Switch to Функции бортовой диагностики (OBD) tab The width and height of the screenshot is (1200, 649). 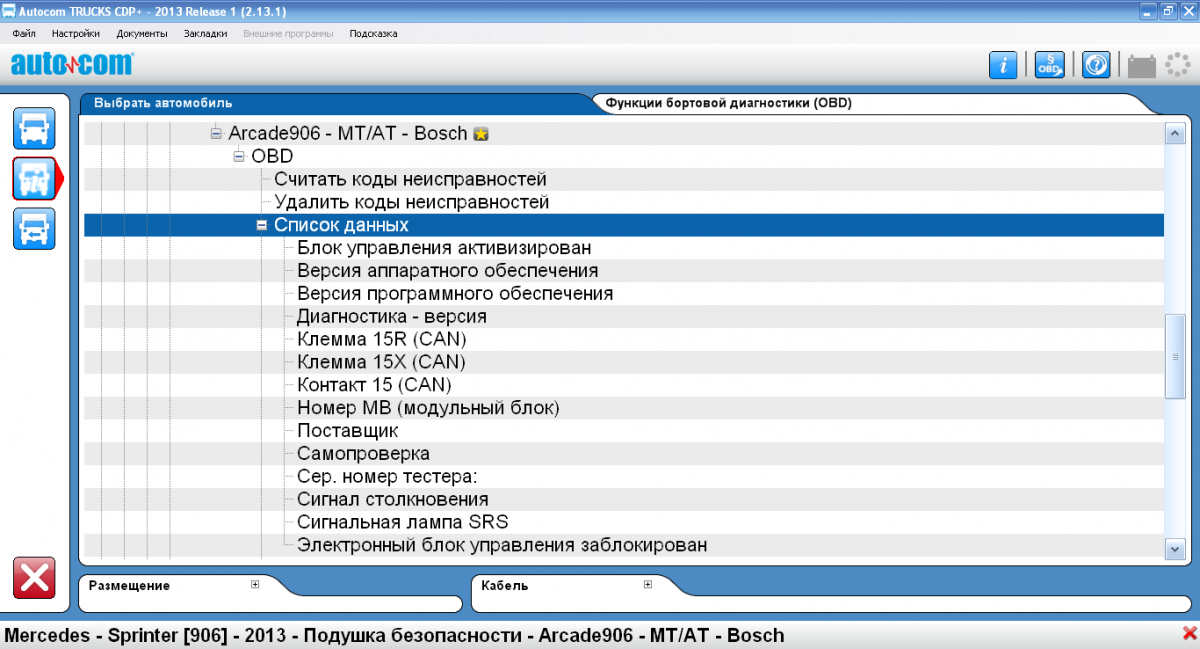(729, 103)
